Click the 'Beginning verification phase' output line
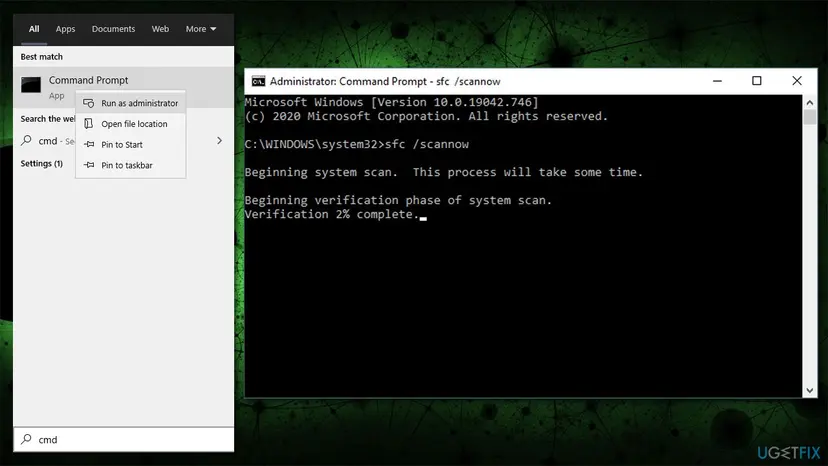Screen dimensions: 828x466 click(398, 200)
